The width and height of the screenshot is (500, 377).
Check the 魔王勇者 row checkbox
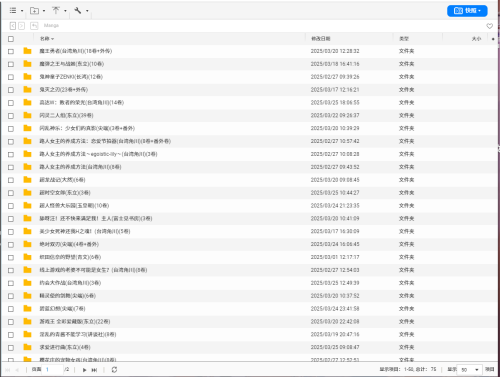point(11,51)
